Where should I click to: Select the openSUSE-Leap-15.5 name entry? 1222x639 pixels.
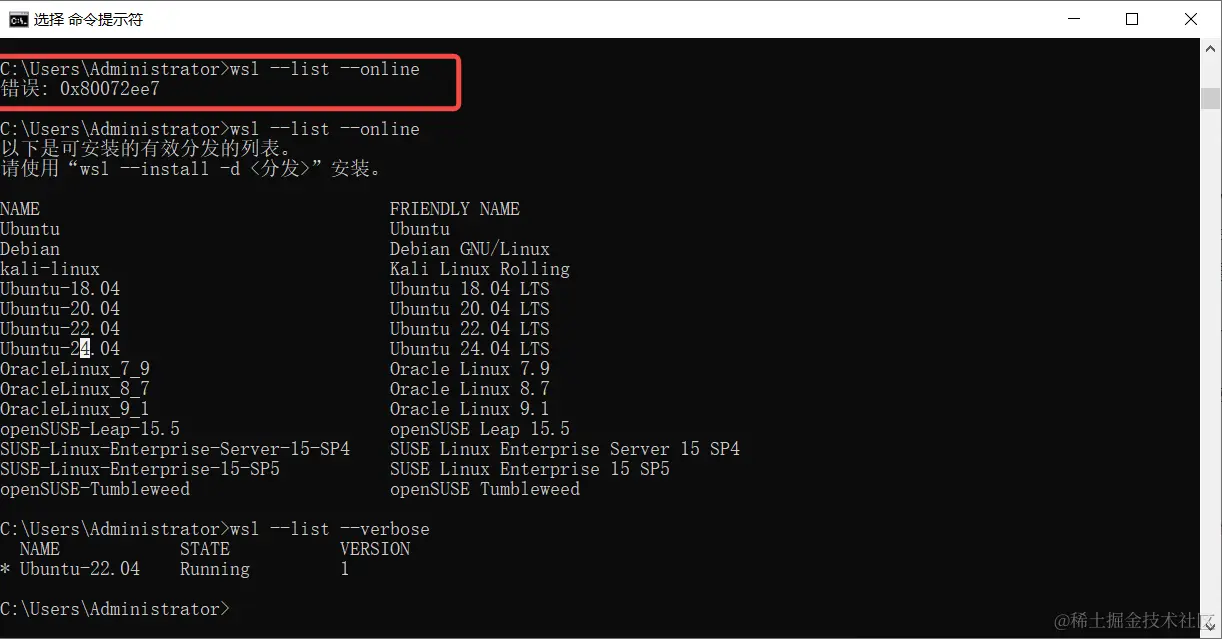[x=90, y=429]
